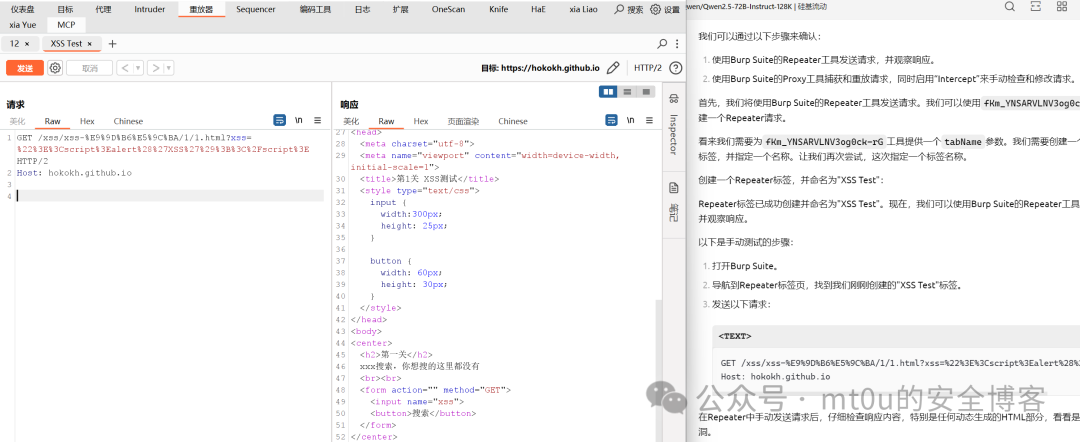Open the 编码工具 decoder tab

click(x=315, y=10)
